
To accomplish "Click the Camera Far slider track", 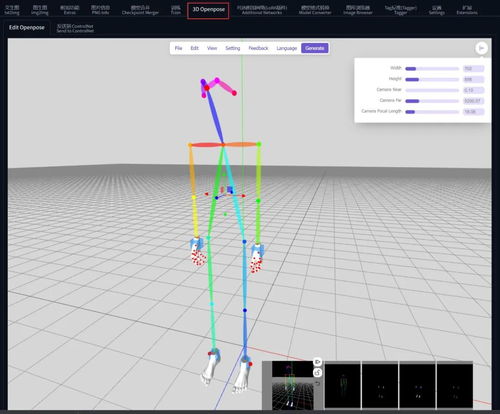I will [x=432, y=101].
